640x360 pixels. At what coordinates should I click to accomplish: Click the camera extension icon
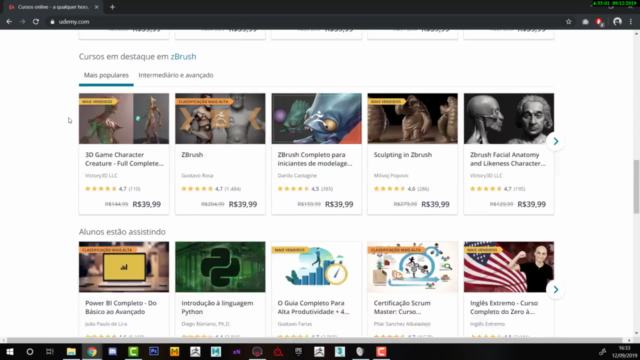(585, 22)
